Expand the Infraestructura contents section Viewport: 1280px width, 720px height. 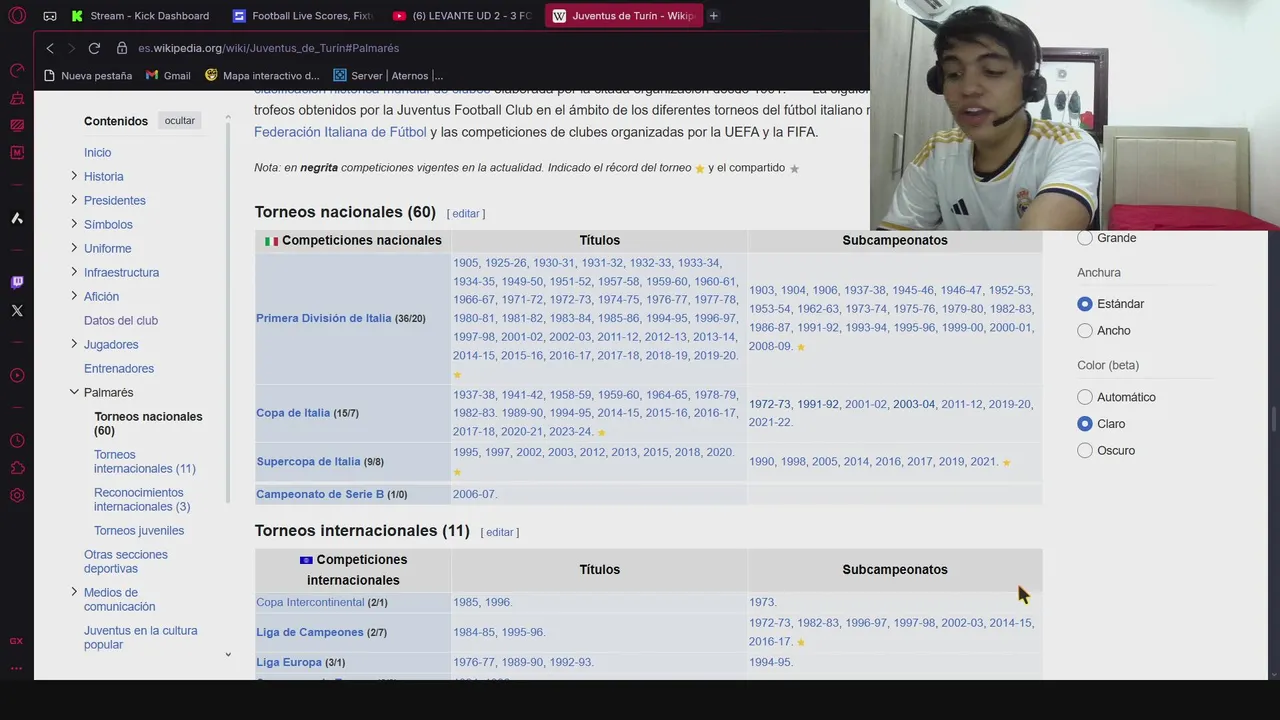pos(74,272)
